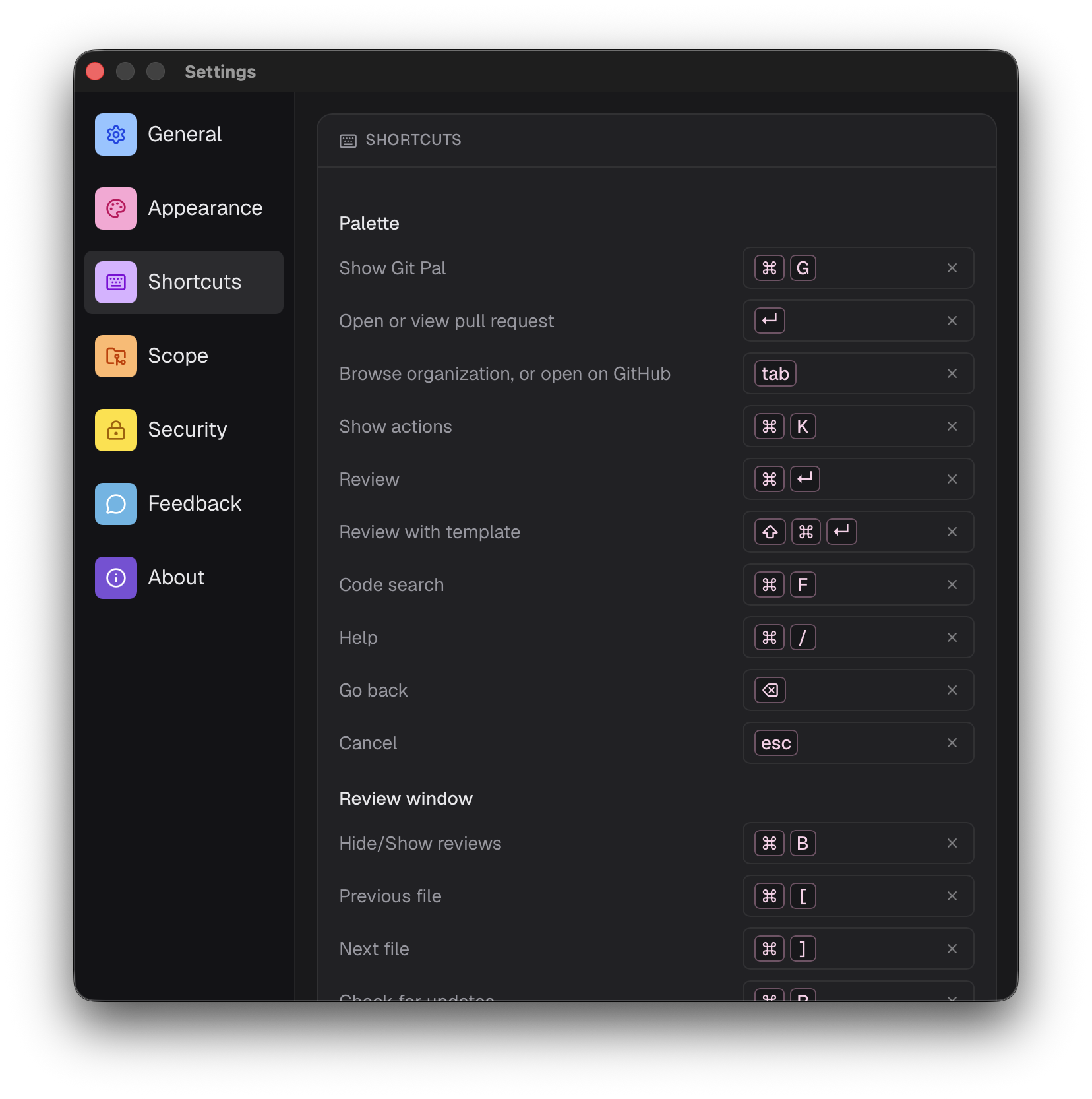The image size is (1092, 1099).
Task: Click the Help shortcut label
Action: coord(358,638)
